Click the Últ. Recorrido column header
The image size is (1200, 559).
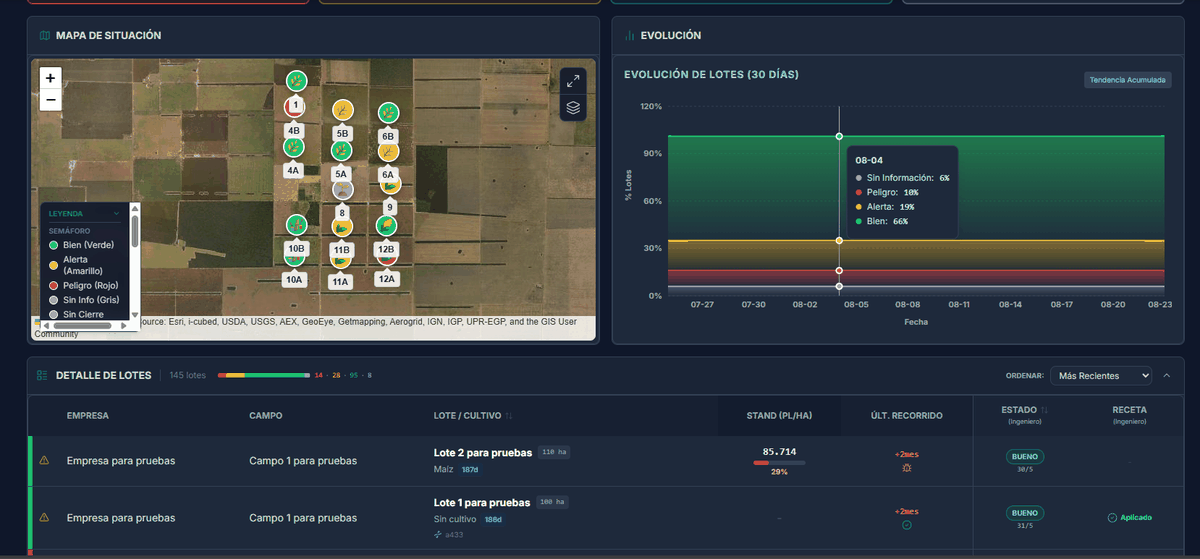[x=906, y=415]
